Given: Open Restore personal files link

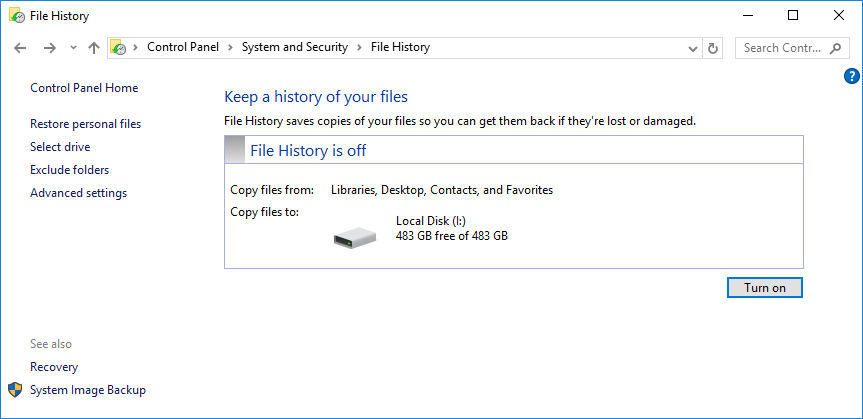Looking at the screenshot, I should pos(85,124).
